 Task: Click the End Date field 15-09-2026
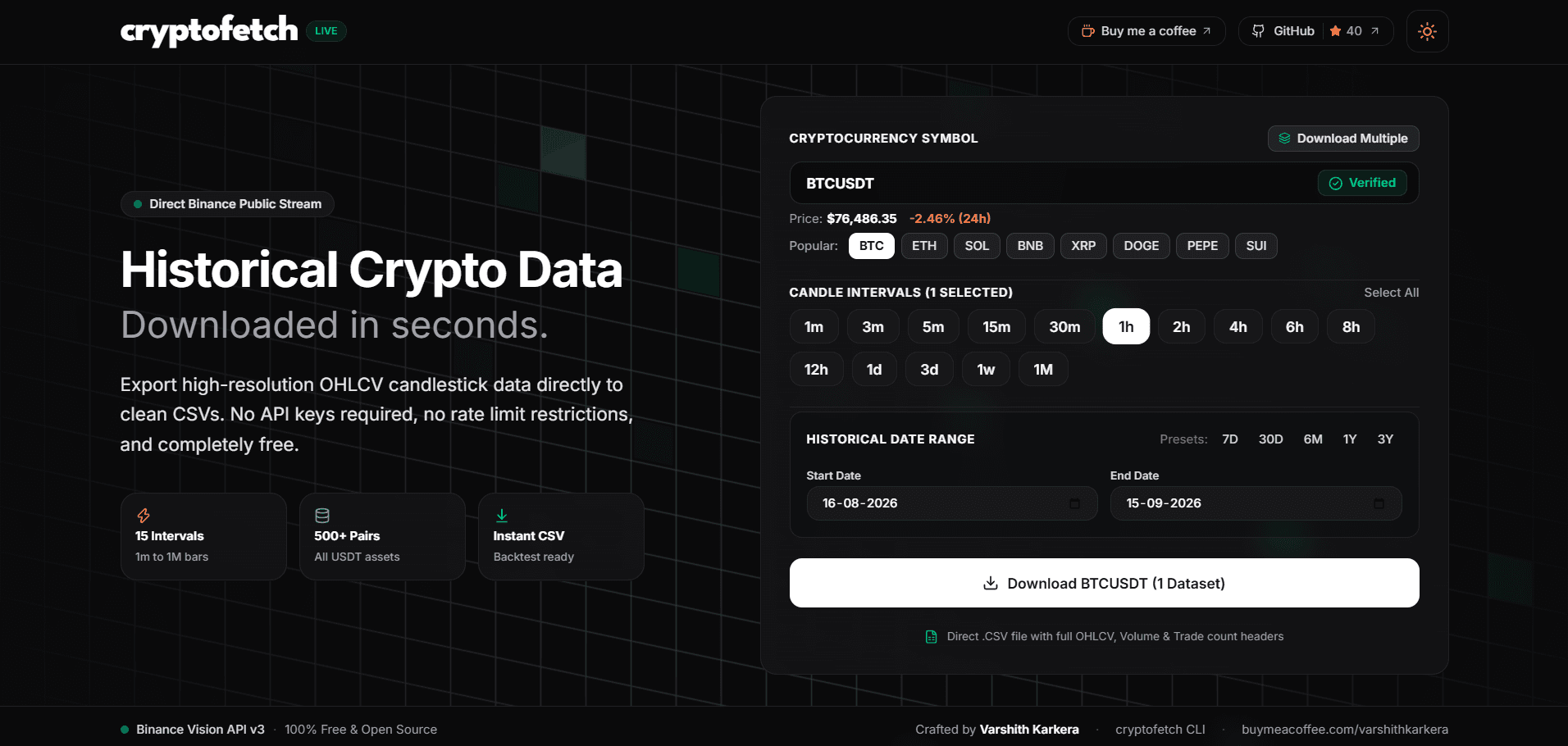[1256, 503]
